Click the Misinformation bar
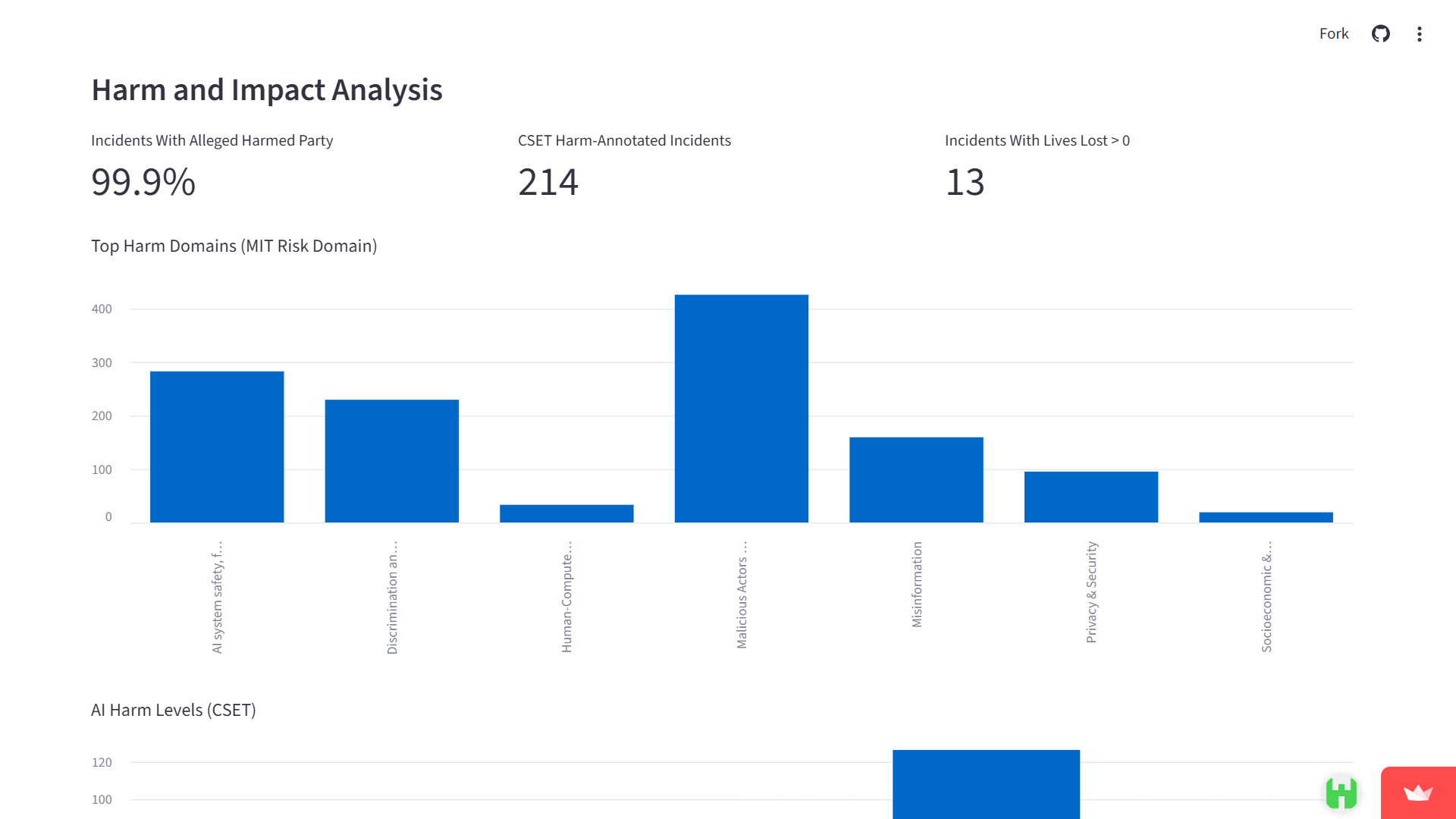 coord(916,479)
